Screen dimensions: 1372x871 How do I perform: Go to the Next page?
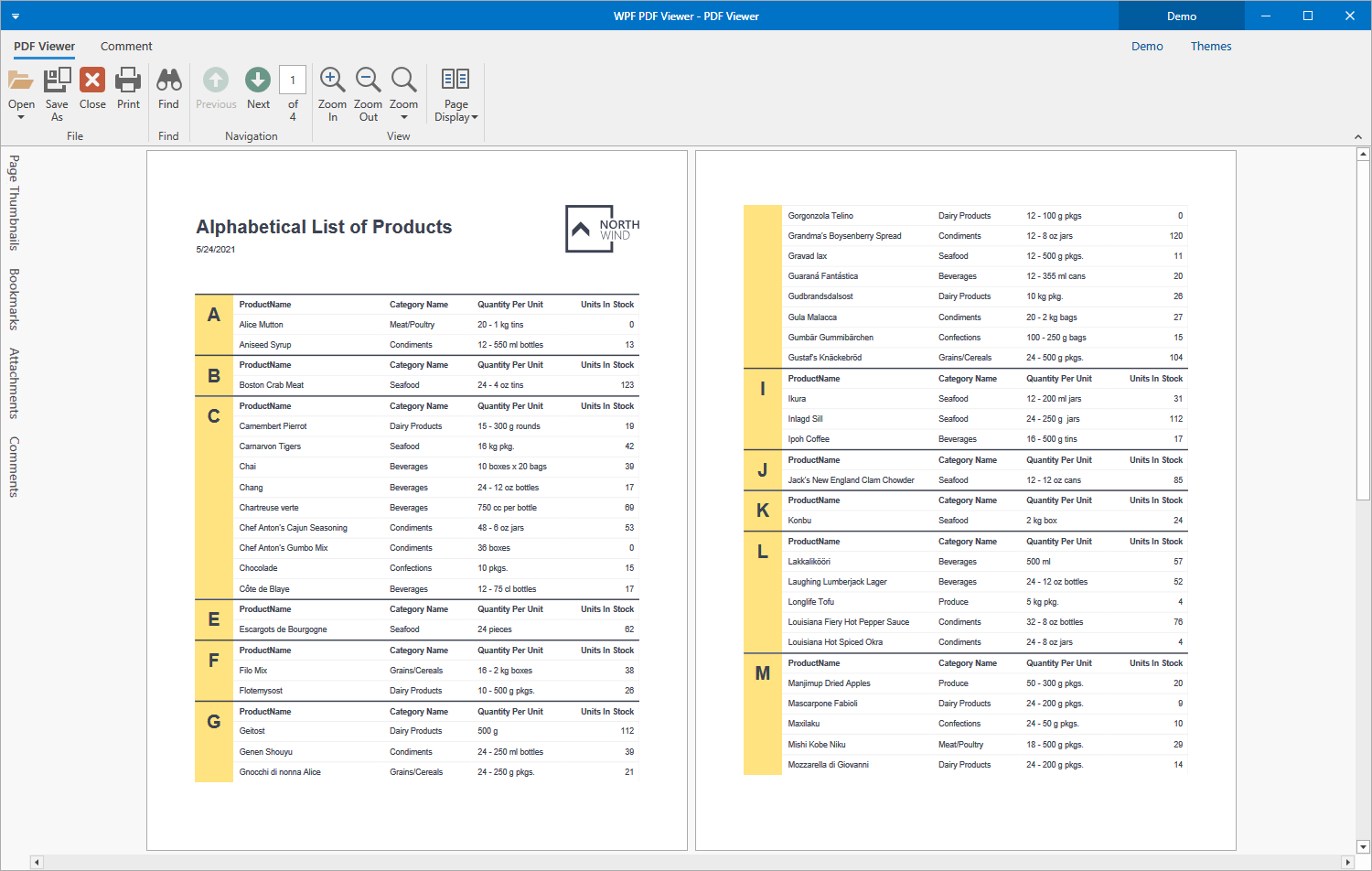coord(258,81)
